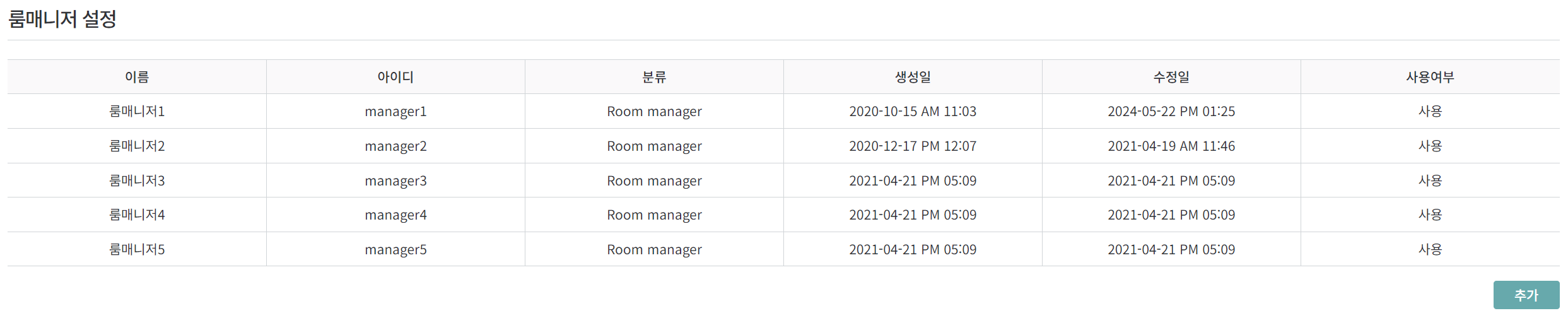This screenshot has width=1568, height=318.
Task: Click 사용 status in the 룸매니저5 row
Action: click(1430, 249)
